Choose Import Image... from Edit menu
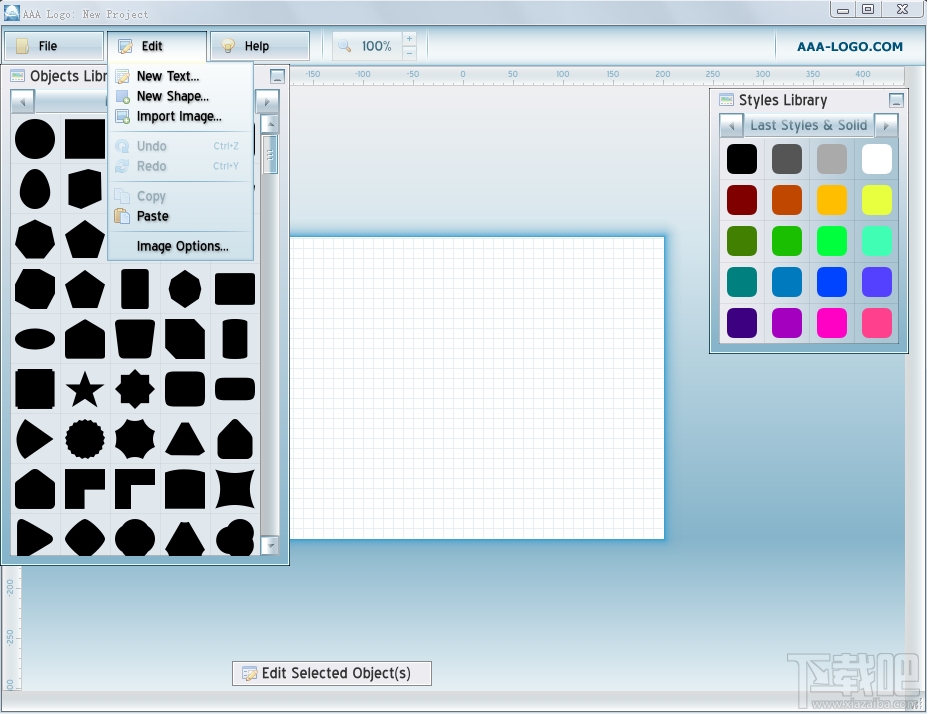The height and width of the screenshot is (714, 927). pyautogui.click(x=180, y=116)
